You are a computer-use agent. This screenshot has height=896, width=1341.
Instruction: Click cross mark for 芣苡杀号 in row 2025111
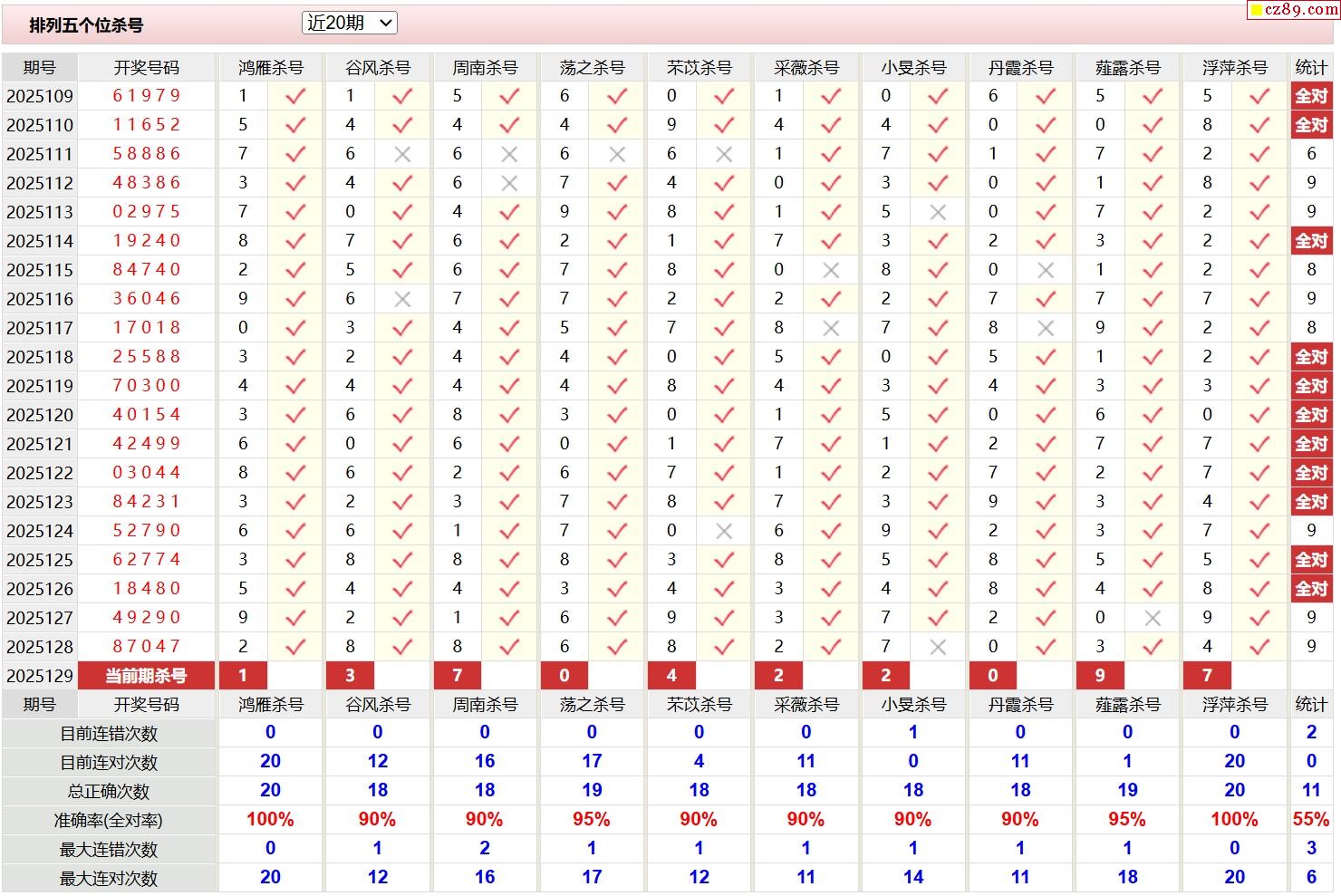[724, 154]
